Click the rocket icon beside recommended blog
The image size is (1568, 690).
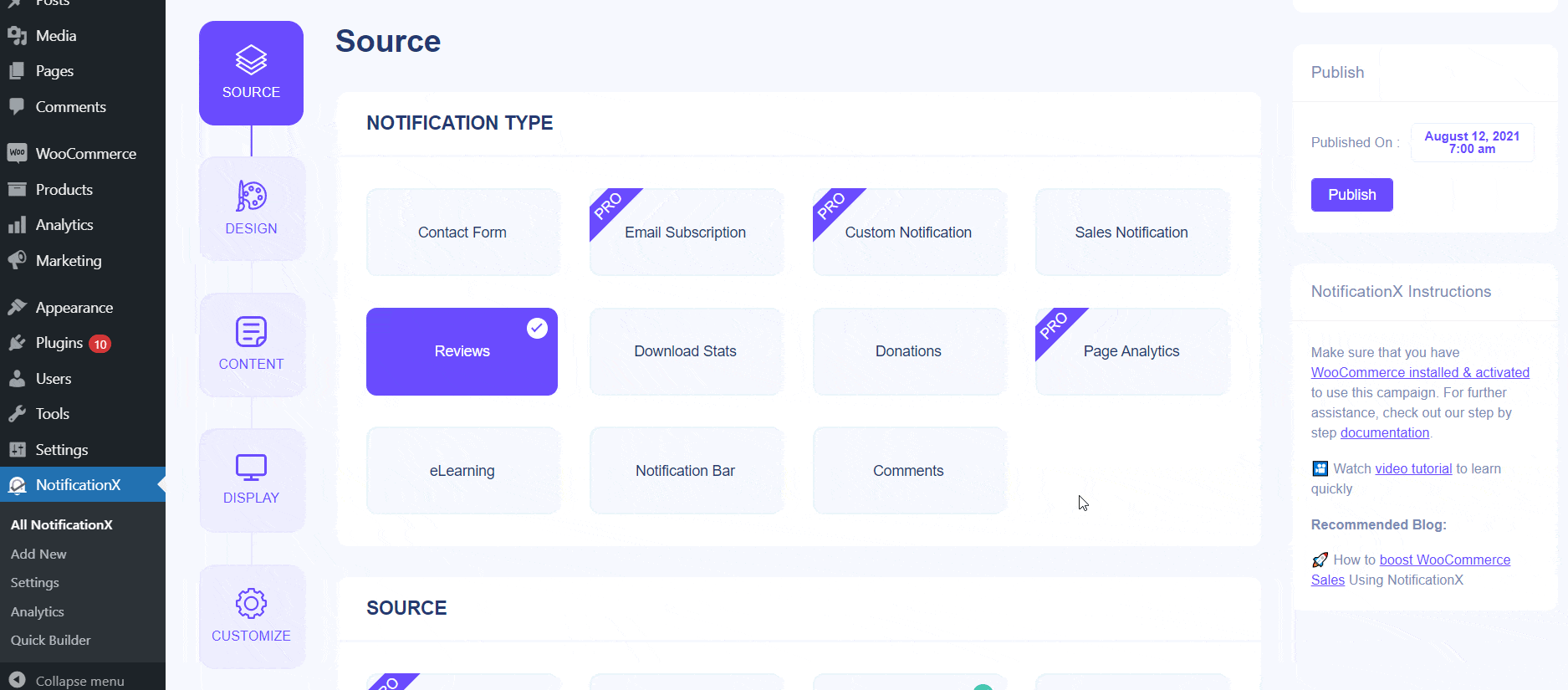tap(1320, 560)
